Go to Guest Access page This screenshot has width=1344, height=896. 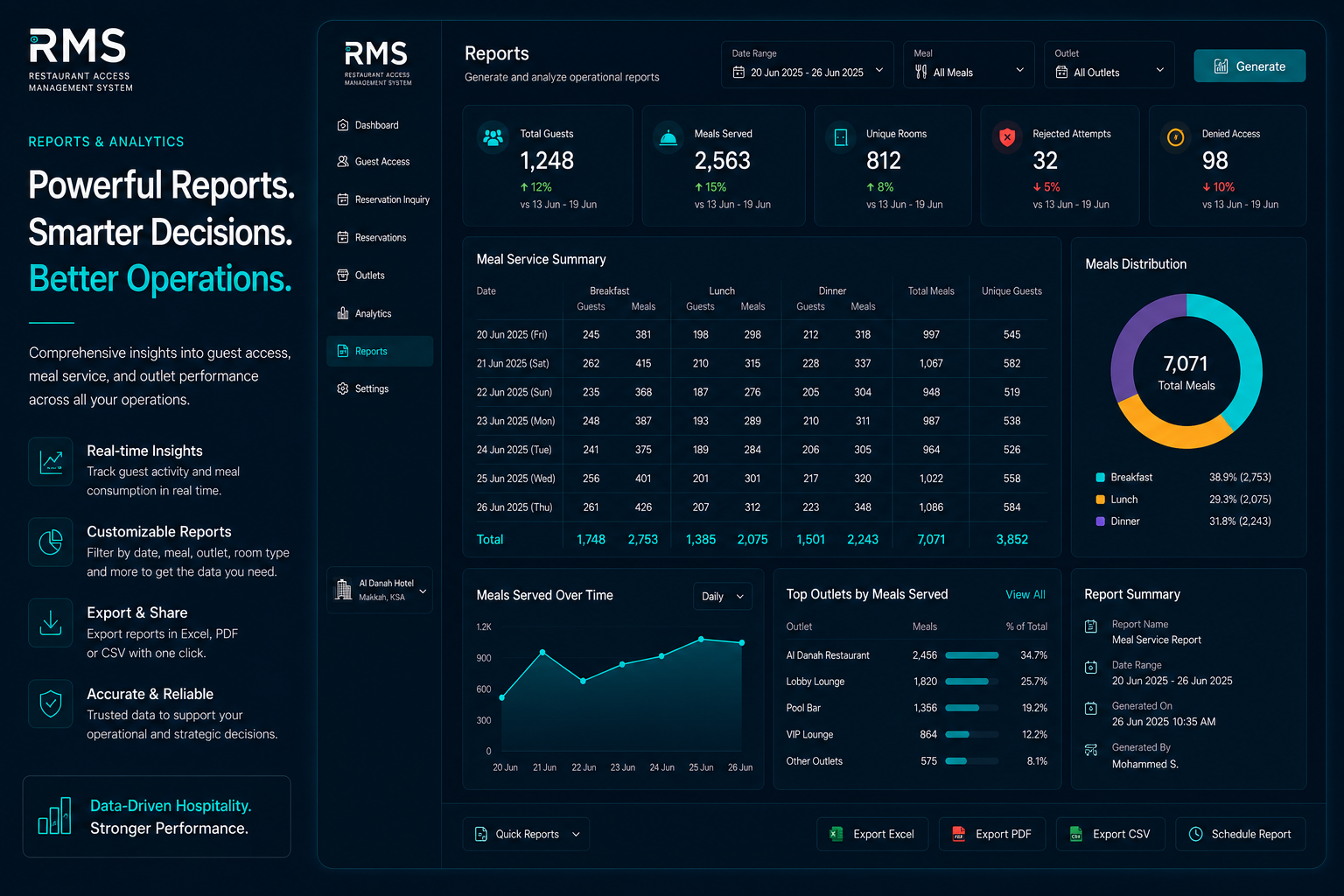point(380,162)
